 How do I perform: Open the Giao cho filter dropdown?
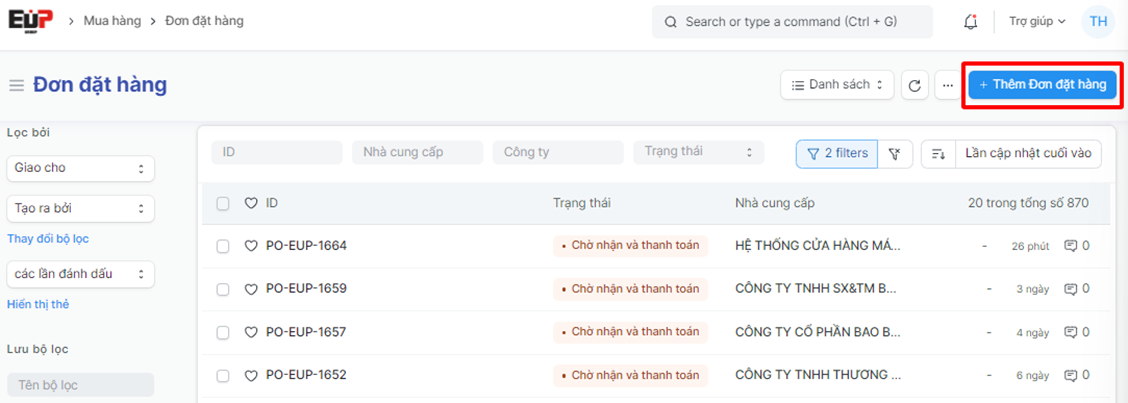click(x=80, y=168)
